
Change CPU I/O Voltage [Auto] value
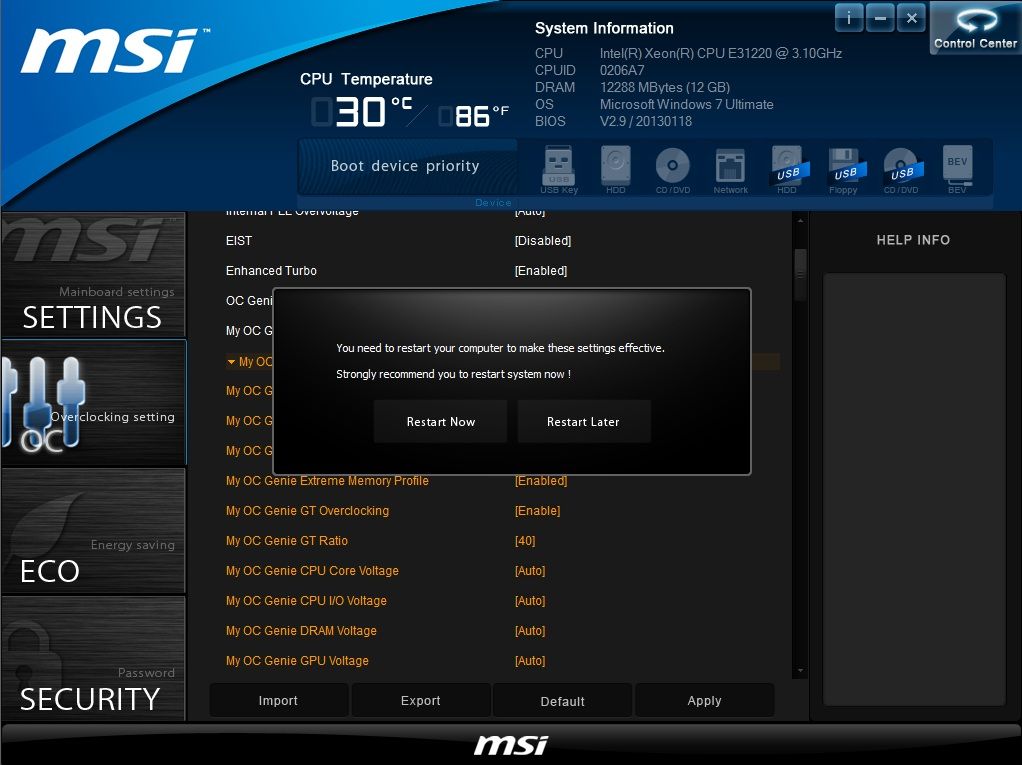click(530, 600)
